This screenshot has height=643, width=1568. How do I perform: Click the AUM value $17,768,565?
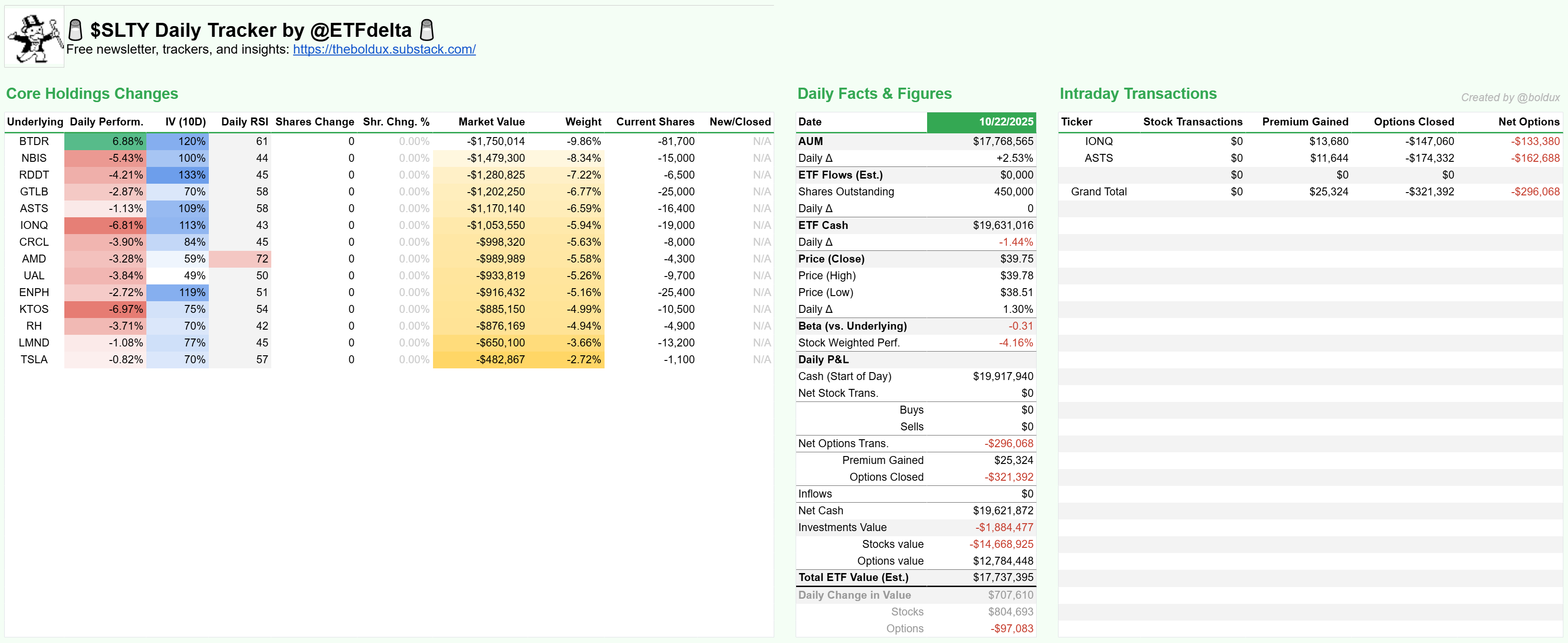pyautogui.click(x=1003, y=141)
